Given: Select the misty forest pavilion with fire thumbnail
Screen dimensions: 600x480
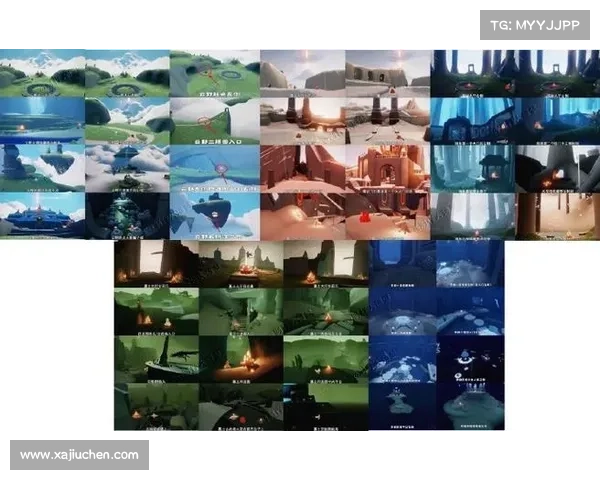Looking at the screenshot, I should 474,167.
